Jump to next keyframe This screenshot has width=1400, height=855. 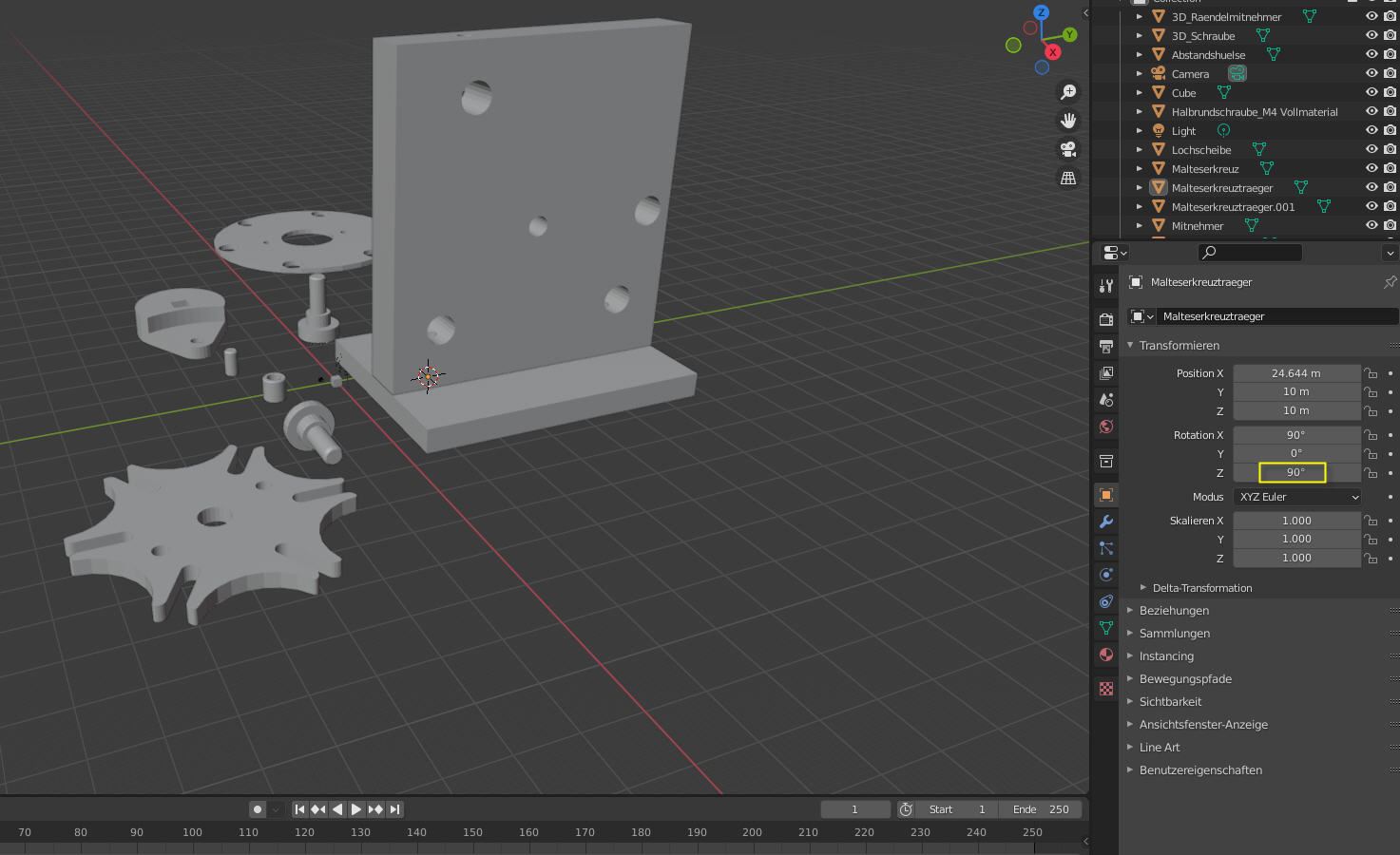tap(375, 809)
